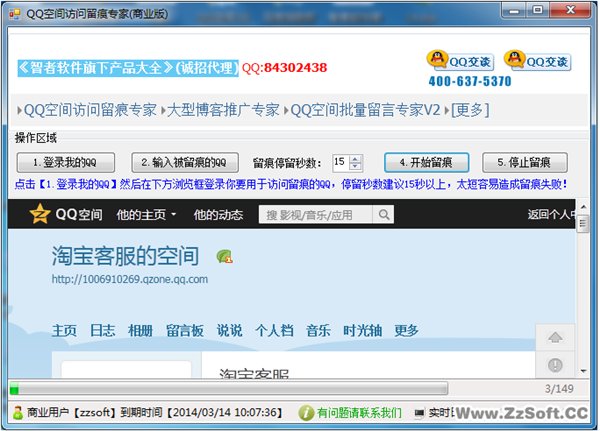The height and width of the screenshot is (431, 600).
Task: Open the 大型博客推广专家 link
Action: pos(223,110)
